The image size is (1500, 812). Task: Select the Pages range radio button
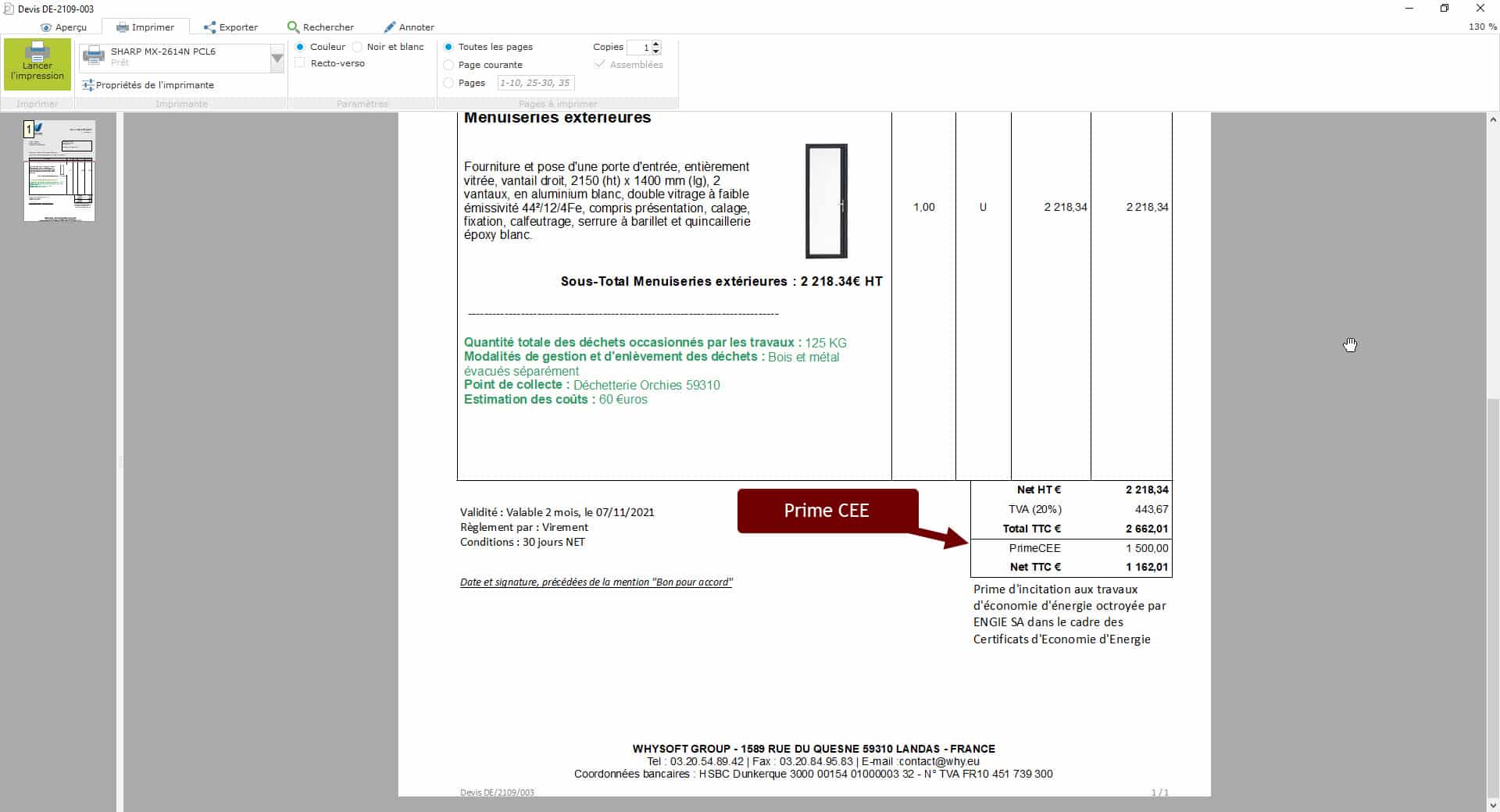tap(448, 83)
